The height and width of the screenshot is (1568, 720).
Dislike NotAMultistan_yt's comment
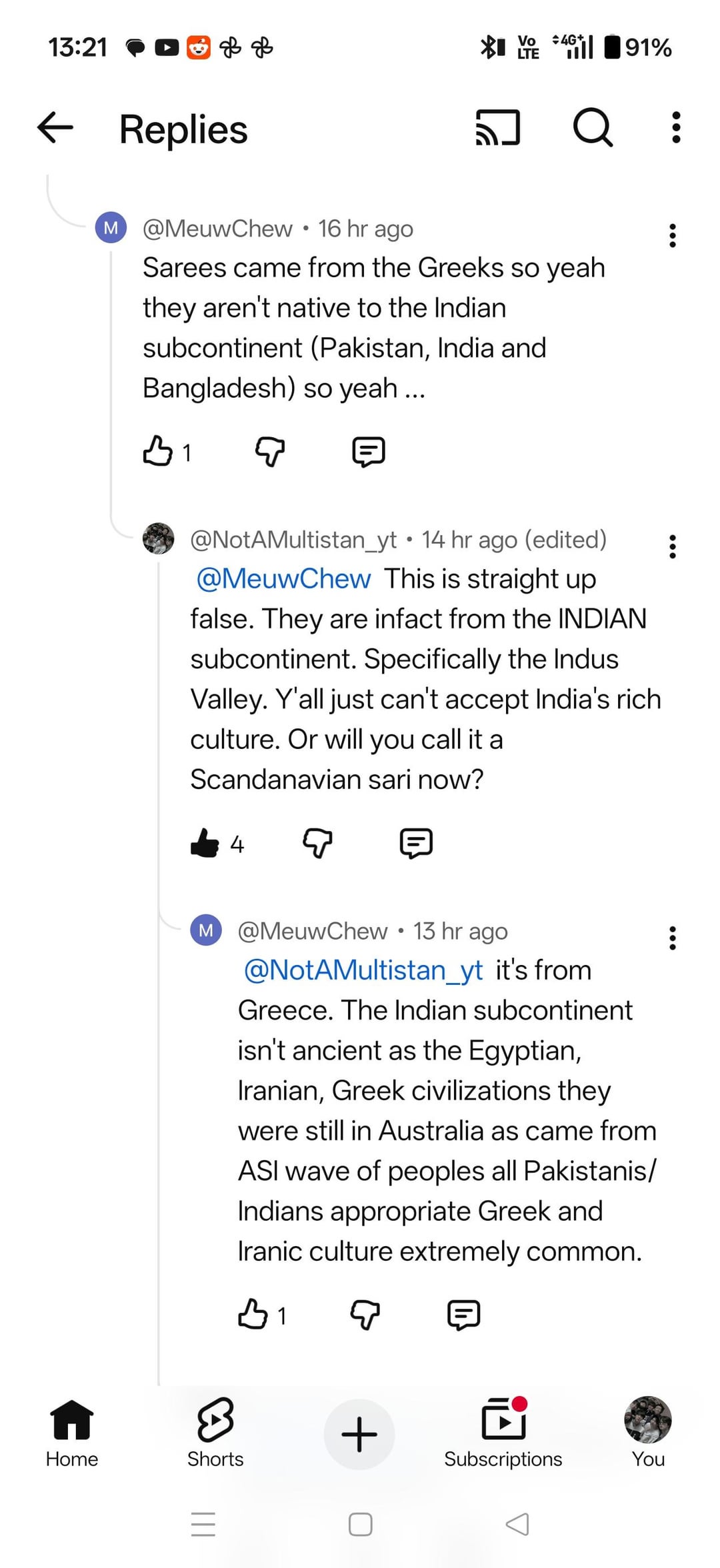[x=317, y=843]
